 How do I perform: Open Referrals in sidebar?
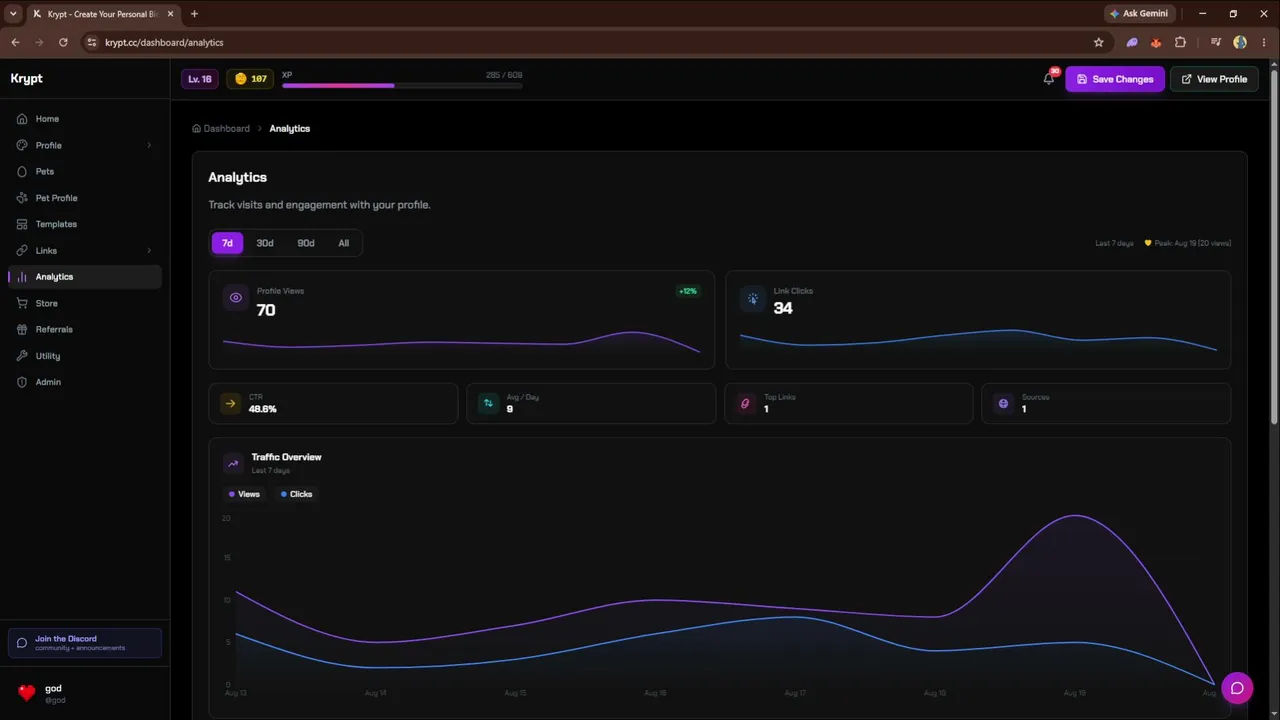click(84, 329)
